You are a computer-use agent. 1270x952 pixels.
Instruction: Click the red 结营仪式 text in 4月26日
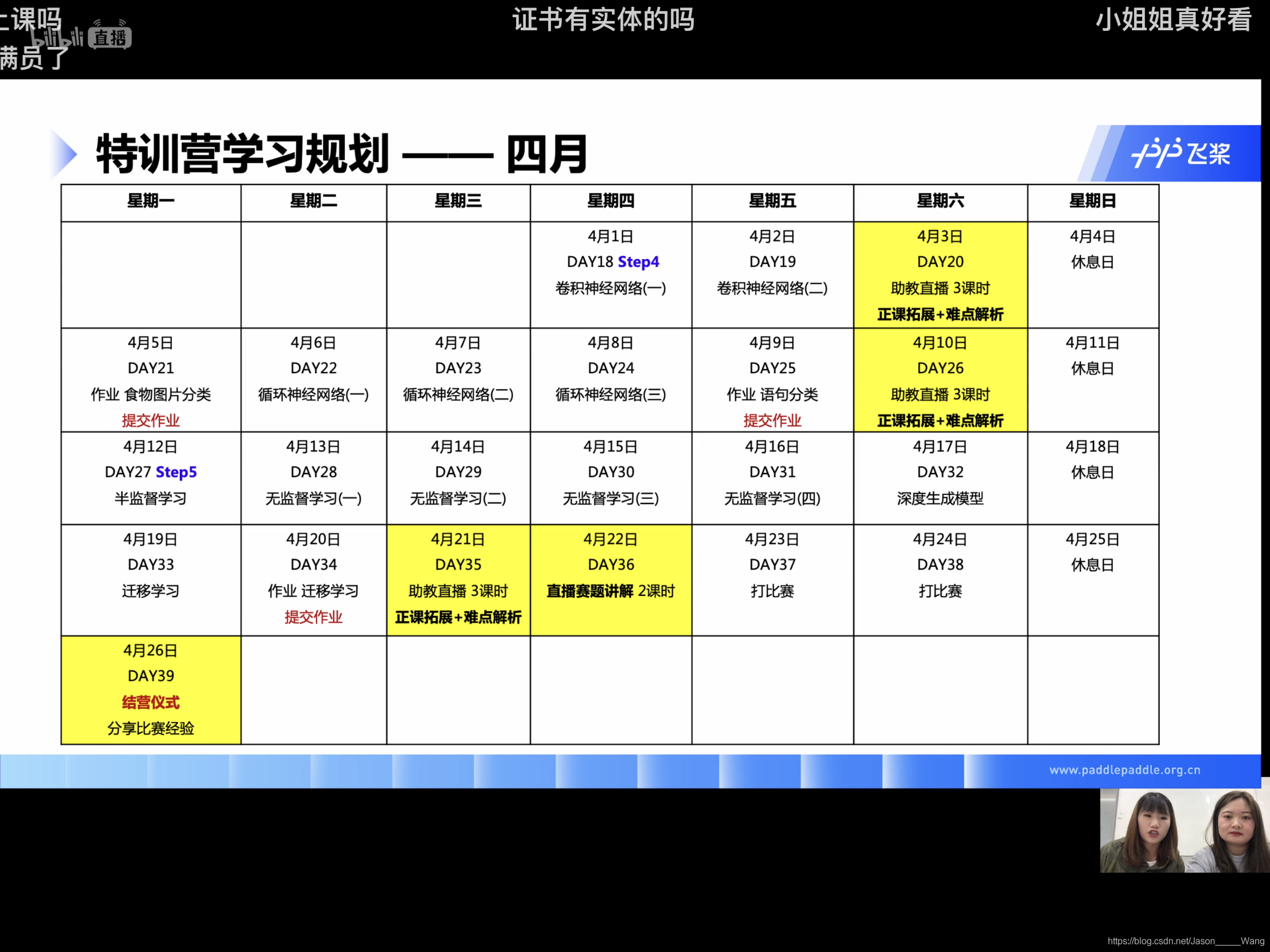pyautogui.click(x=150, y=703)
